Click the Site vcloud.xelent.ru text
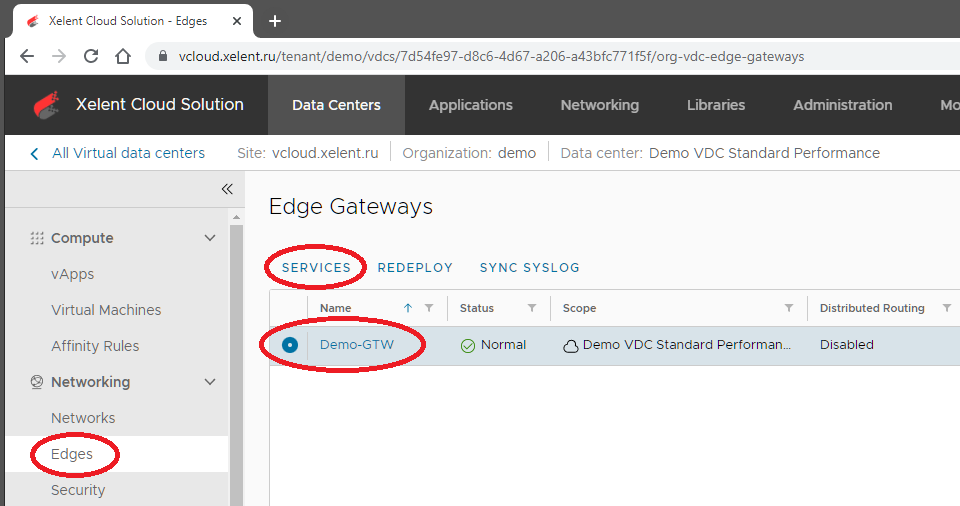 308,153
